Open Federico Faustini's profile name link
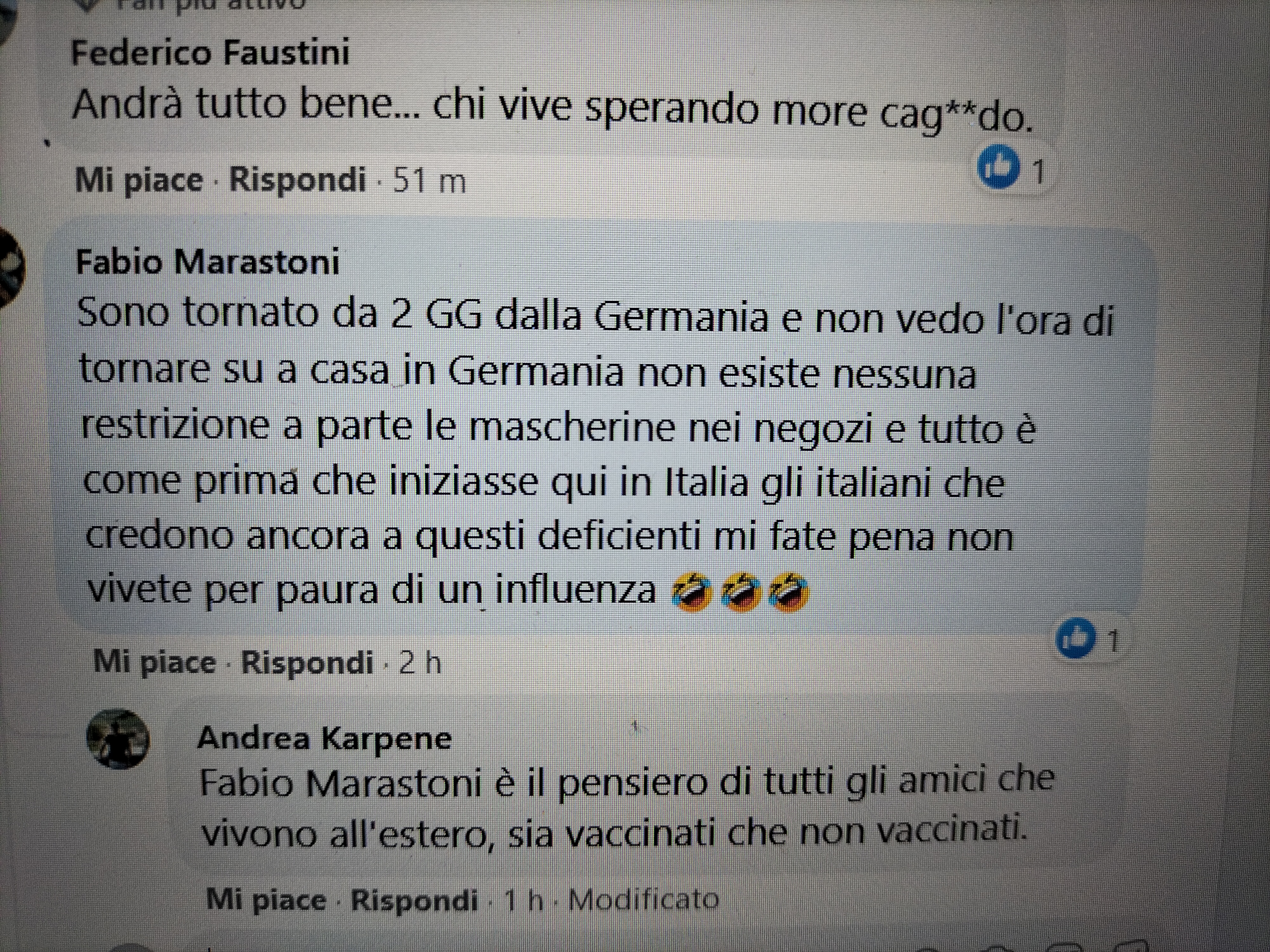1270x952 pixels. (210, 53)
